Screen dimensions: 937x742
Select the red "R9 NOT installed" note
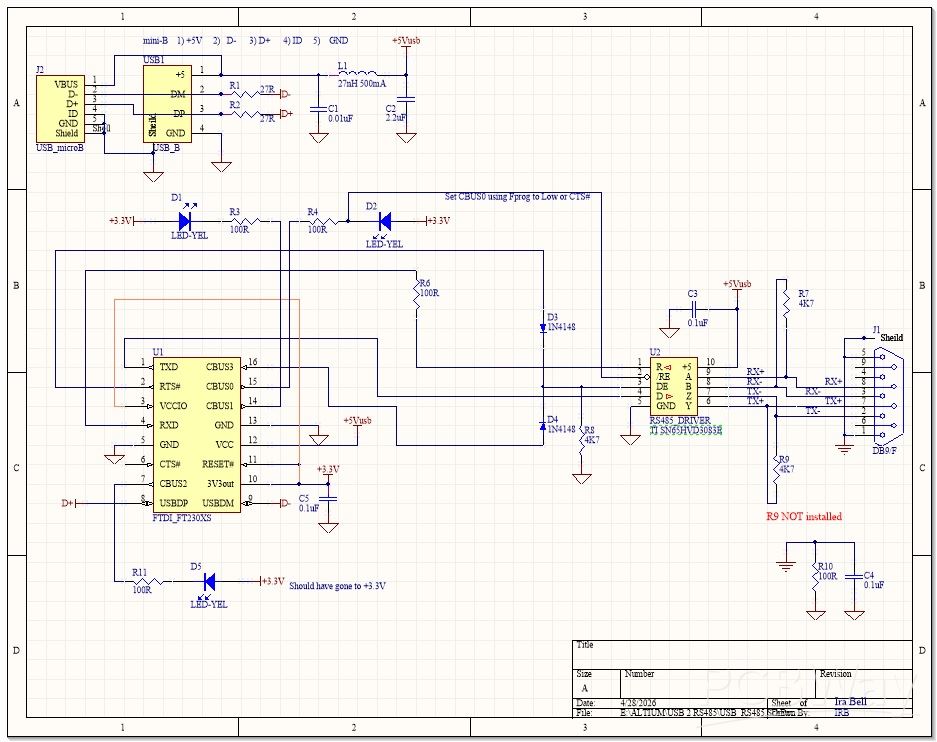[x=802, y=516]
